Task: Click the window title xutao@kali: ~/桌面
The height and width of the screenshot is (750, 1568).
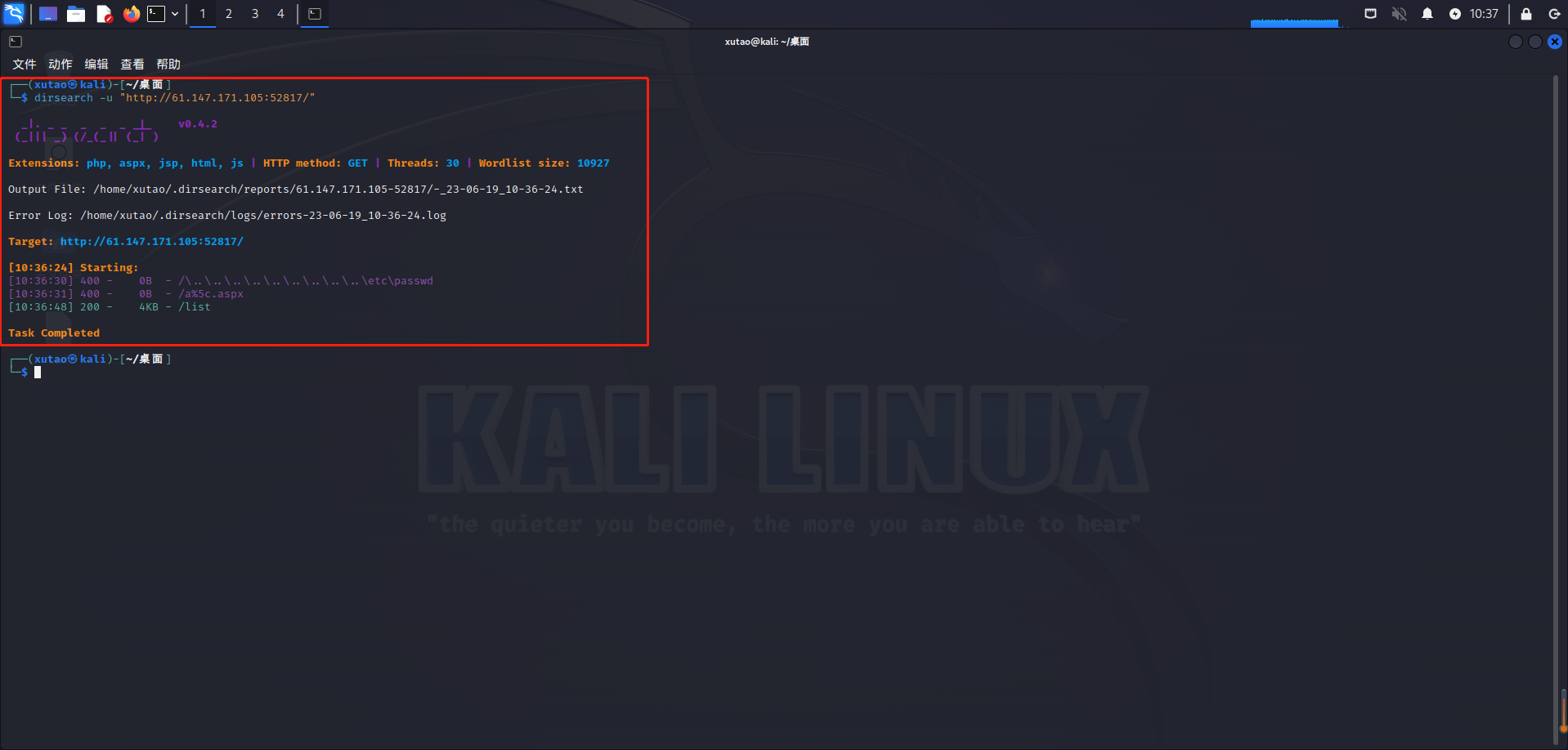Action: click(767, 42)
